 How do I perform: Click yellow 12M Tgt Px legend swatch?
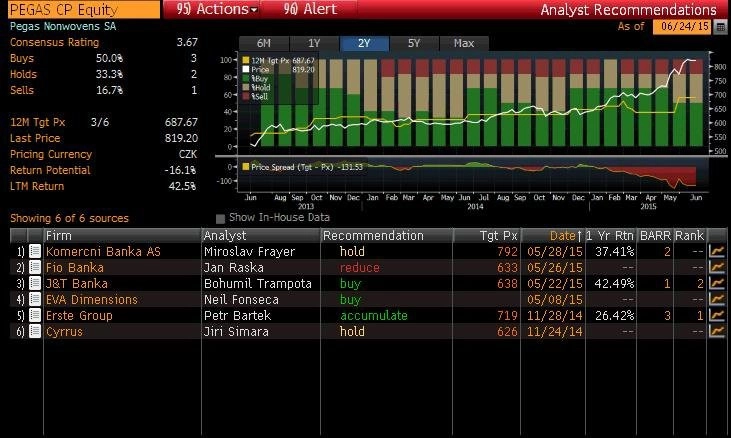click(x=246, y=60)
